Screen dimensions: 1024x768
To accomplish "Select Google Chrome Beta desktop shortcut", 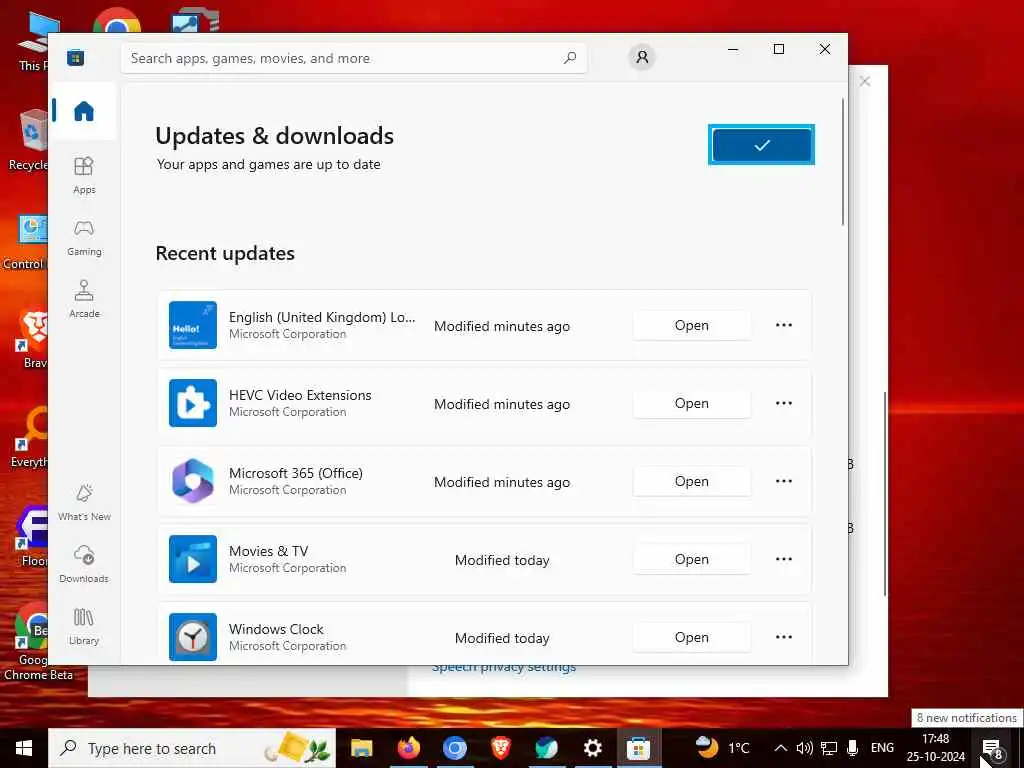I will (x=36, y=643).
